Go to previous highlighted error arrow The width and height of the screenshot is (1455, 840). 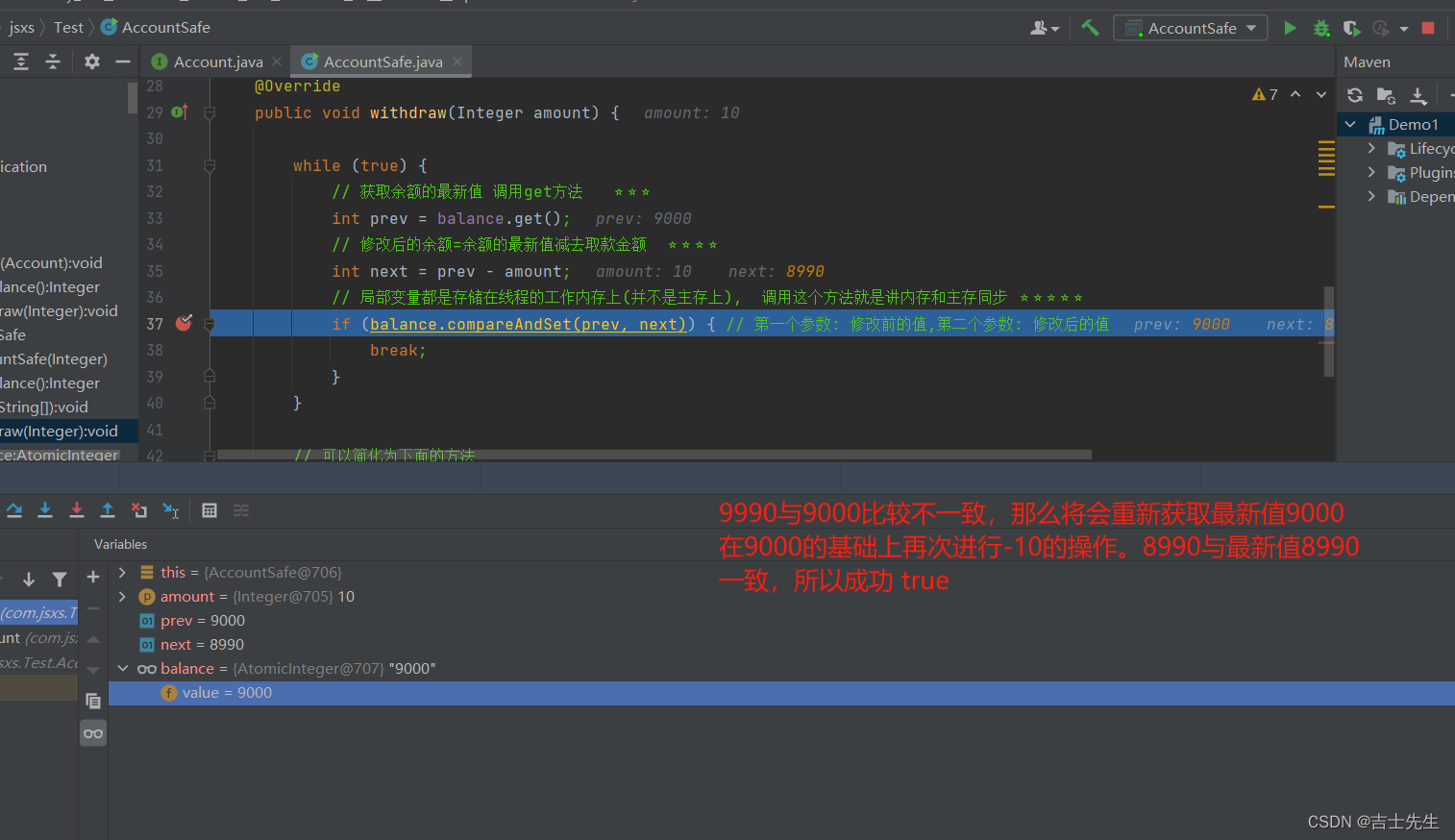(1295, 94)
